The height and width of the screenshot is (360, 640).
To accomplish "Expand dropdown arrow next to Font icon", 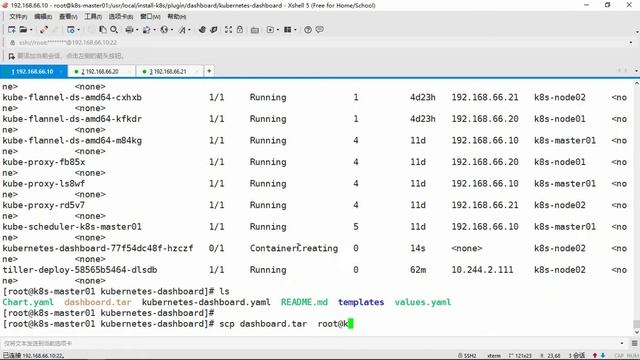I will coord(190,30).
